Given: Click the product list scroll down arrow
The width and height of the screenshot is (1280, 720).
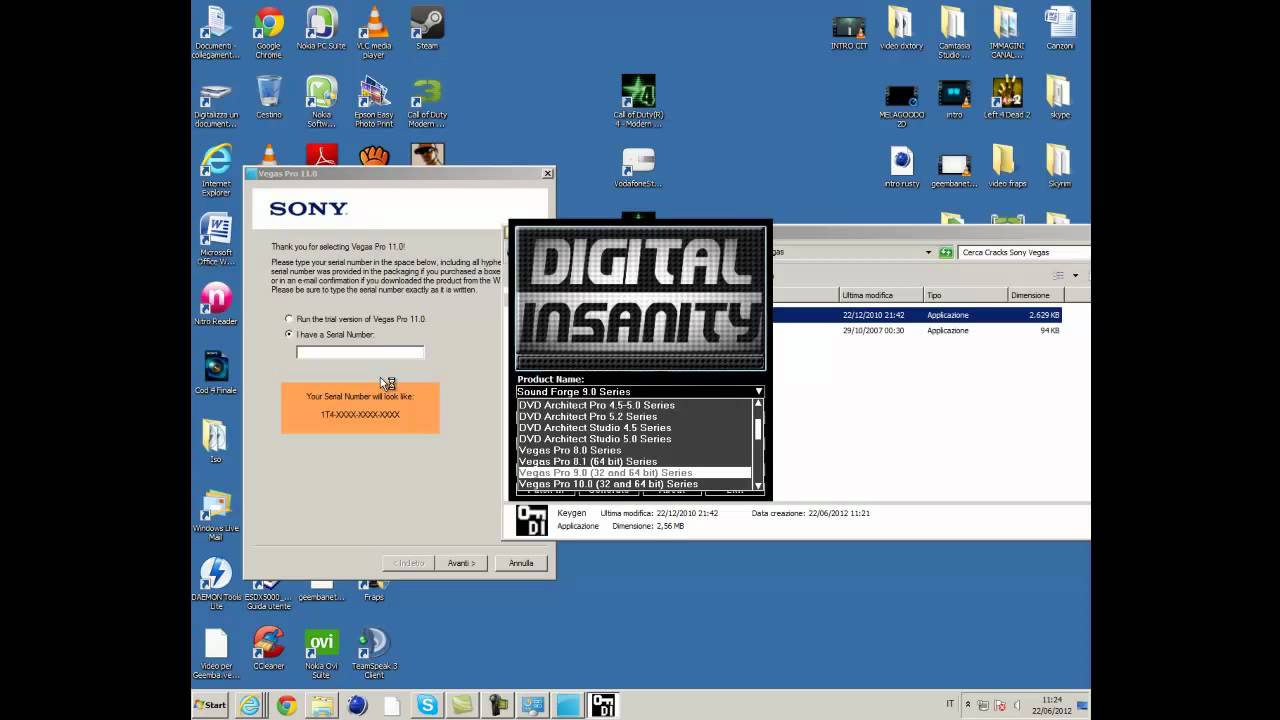Looking at the screenshot, I should pos(758,485).
